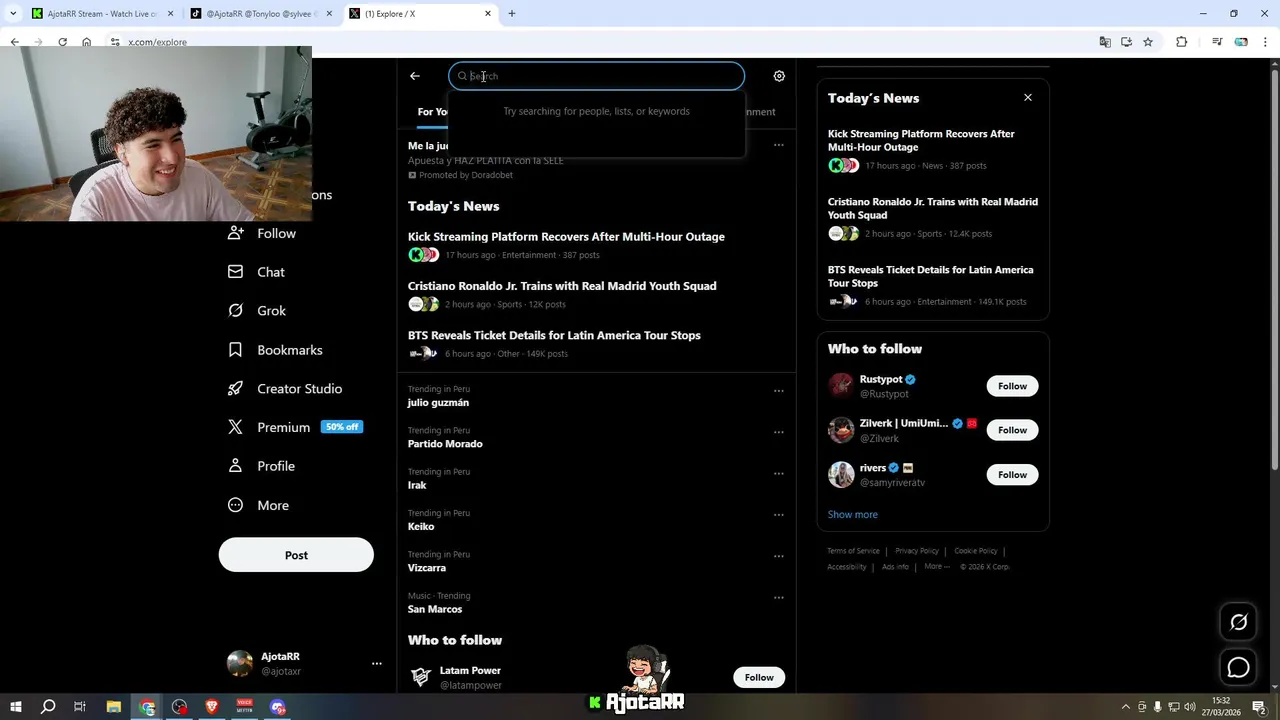1280x720 pixels.
Task: Bookmark this page with the star icon
Action: [1148, 42]
